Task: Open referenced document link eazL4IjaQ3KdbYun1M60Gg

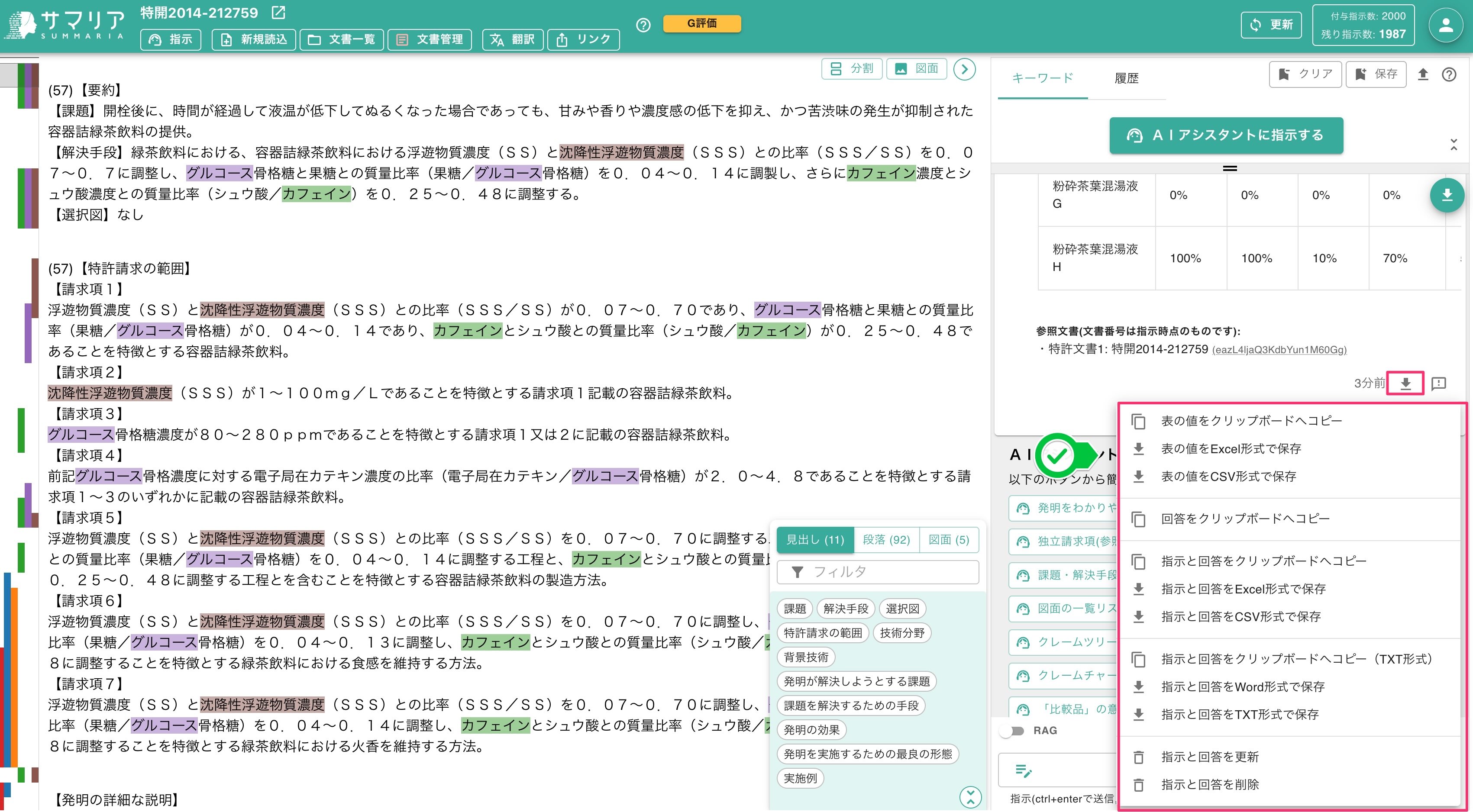Action: (x=1279, y=350)
